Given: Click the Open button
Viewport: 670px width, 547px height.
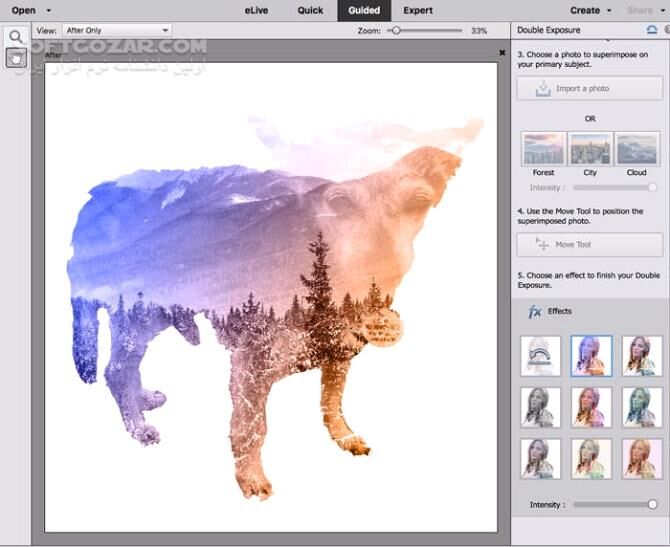Looking at the screenshot, I should click(x=24, y=11).
